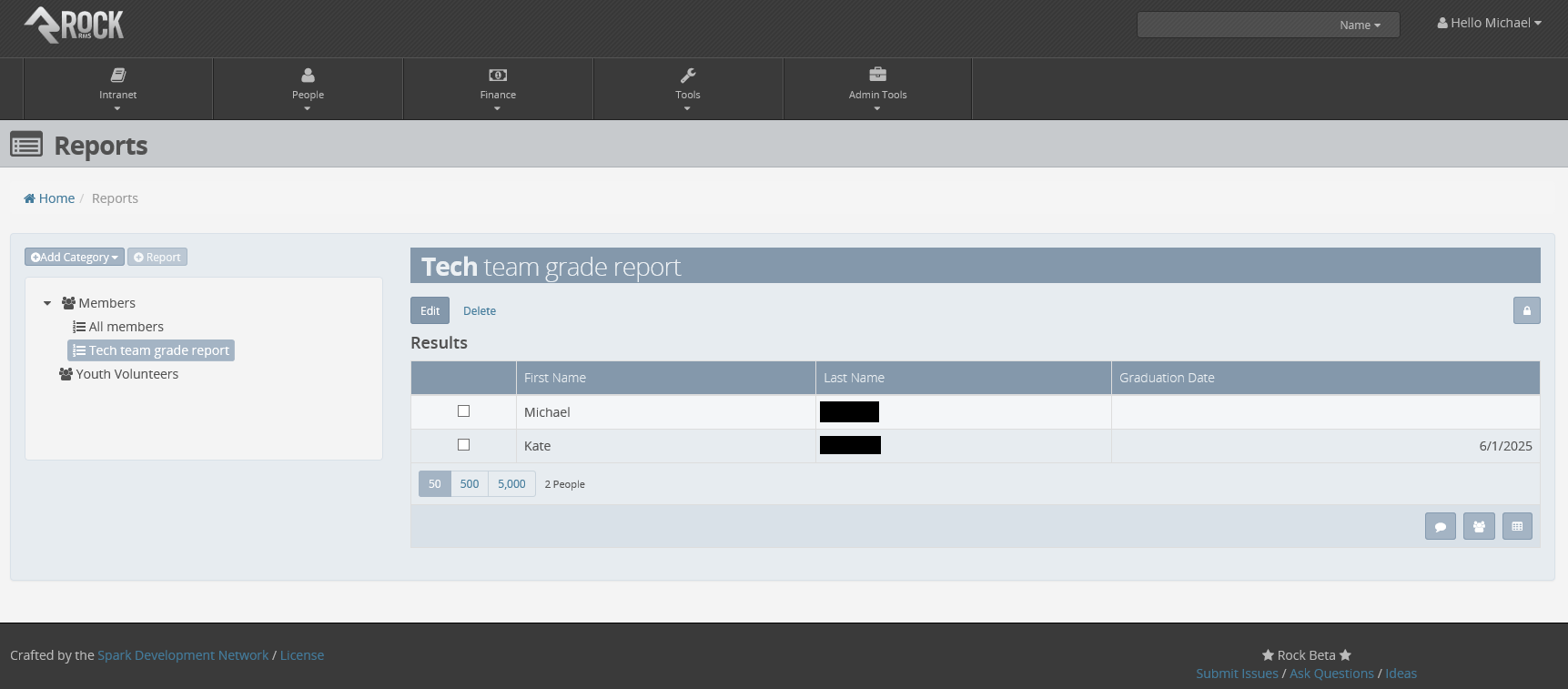Collapse the Members category tree

click(x=47, y=303)
